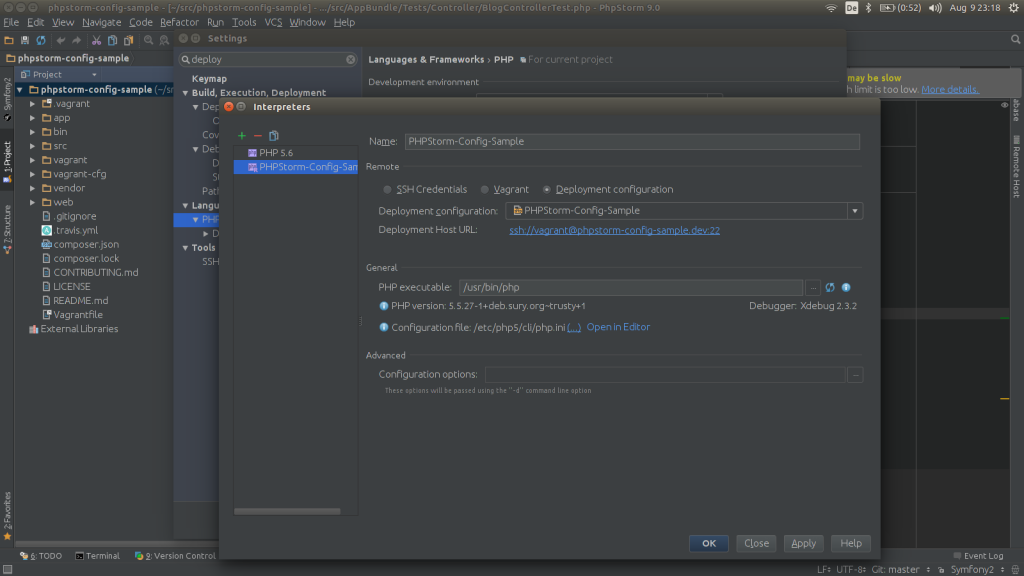Image resolution: width=1024 pixels, height=576 pixels.
Task: Open the TODO tool window tab
Action: [40, 556]
